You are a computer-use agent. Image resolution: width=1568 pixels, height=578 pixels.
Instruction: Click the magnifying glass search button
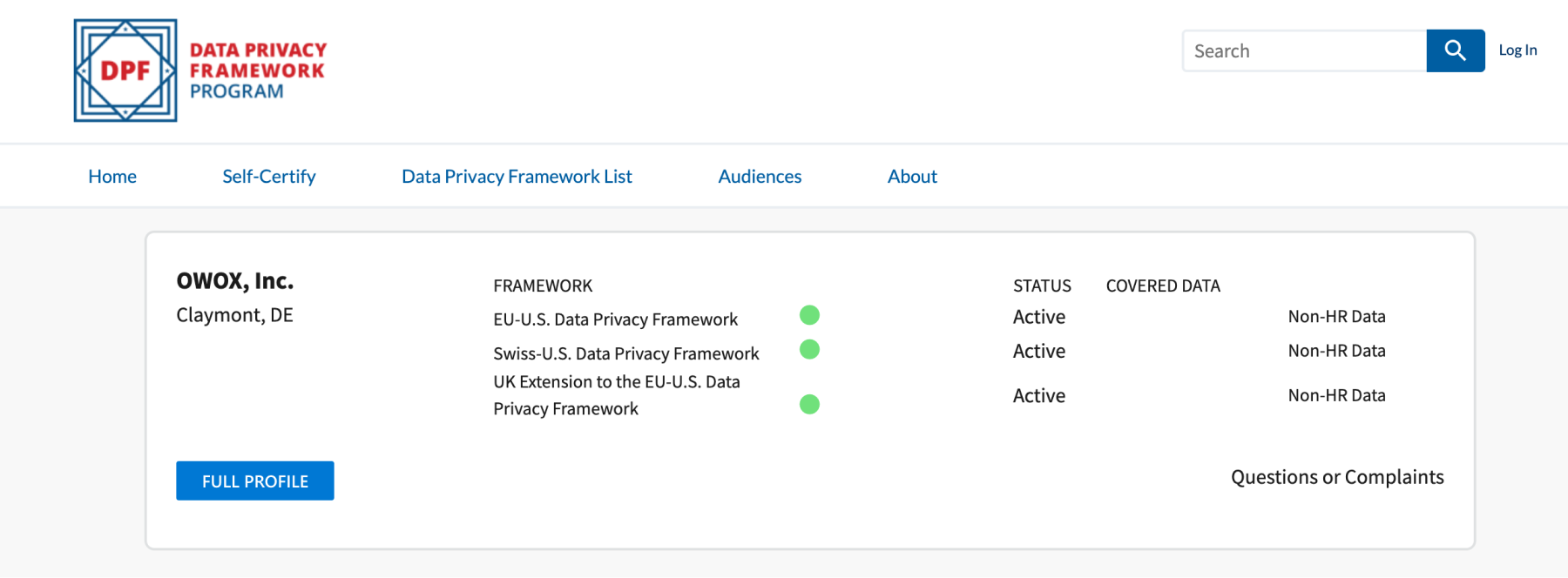(1456, 50)
